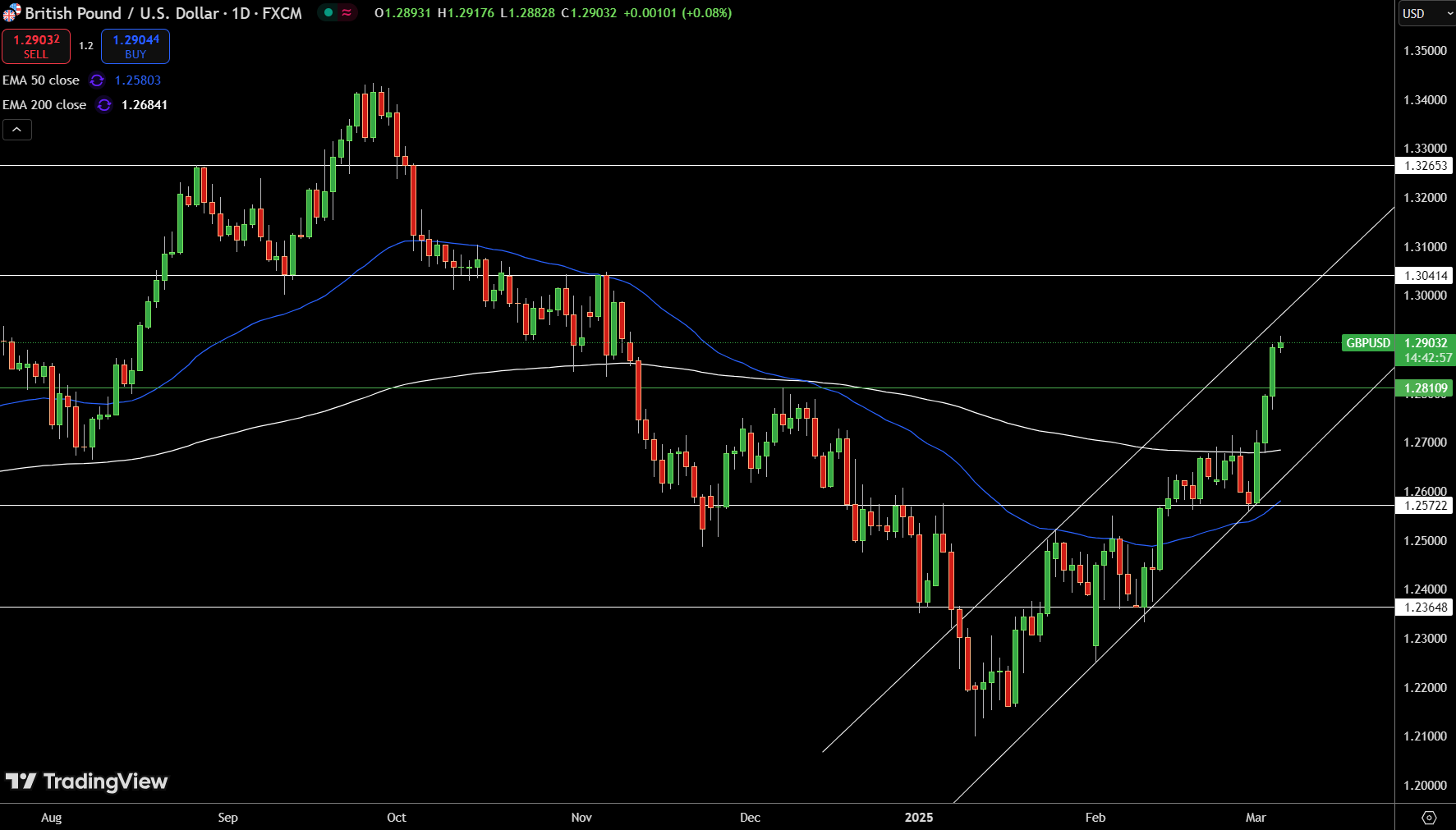Click the Feb label on time axis
This screenshot has width=1456, height=830.
[x=1095, y=818]
